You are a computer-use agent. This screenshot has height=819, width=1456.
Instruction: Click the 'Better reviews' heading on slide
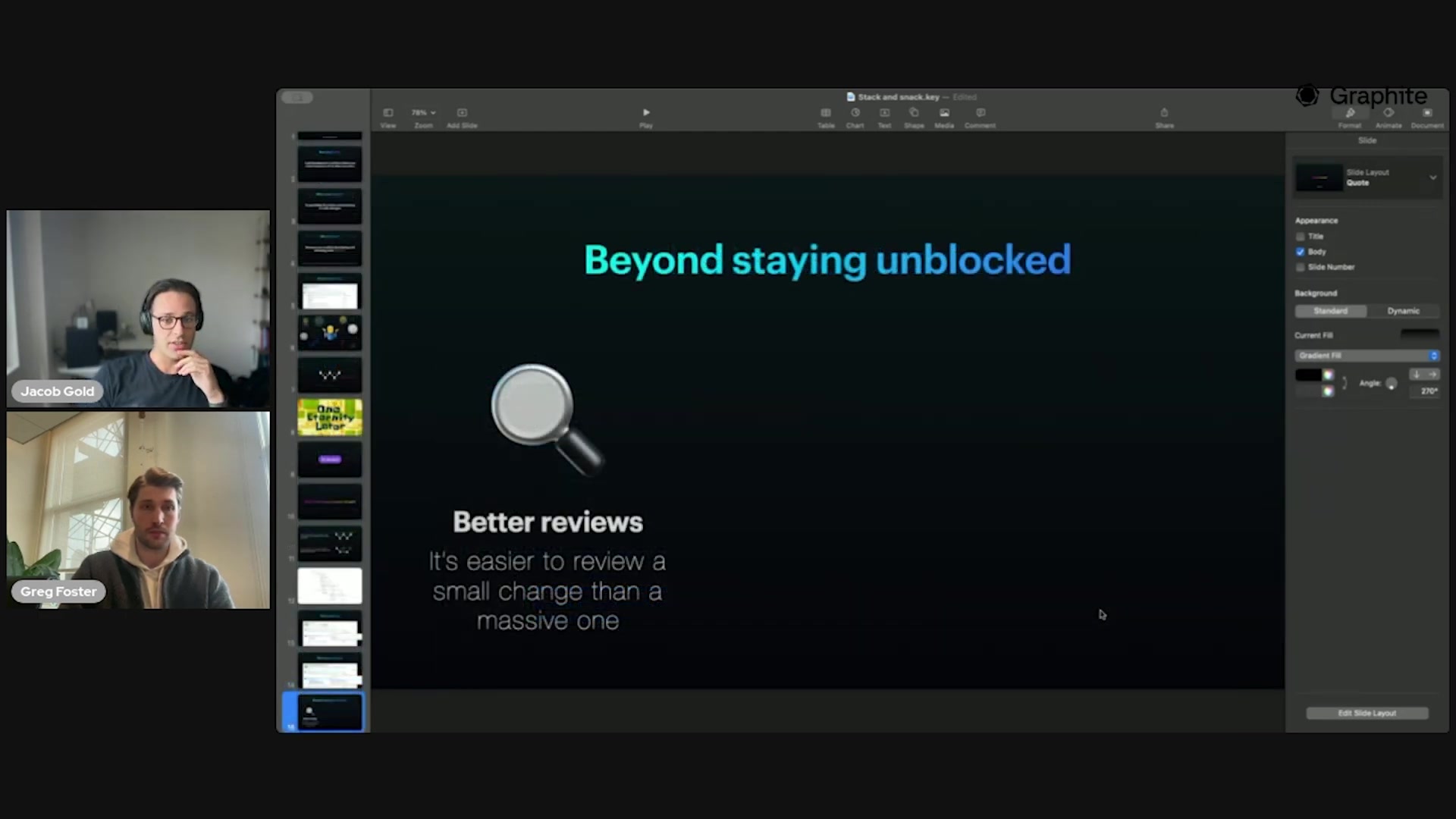(548, 522)
